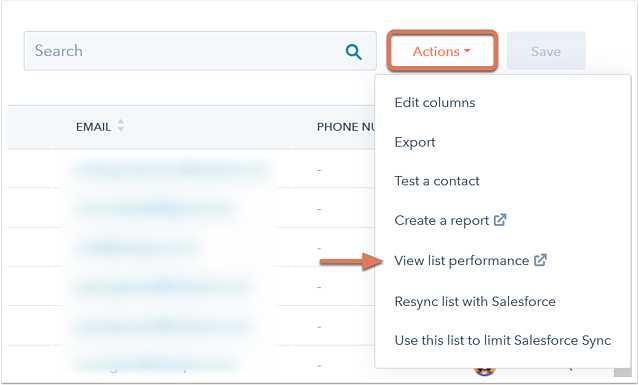Viewport: 639px width, 385px height.
Task: Choose Resync list with Salesforce
Action: tap(475, 301)
